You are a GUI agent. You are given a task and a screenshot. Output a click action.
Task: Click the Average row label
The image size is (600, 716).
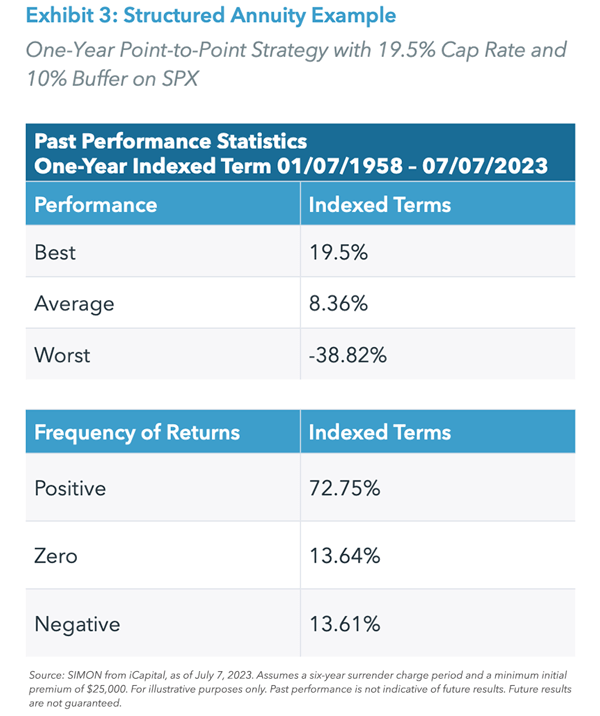point(74,303)
